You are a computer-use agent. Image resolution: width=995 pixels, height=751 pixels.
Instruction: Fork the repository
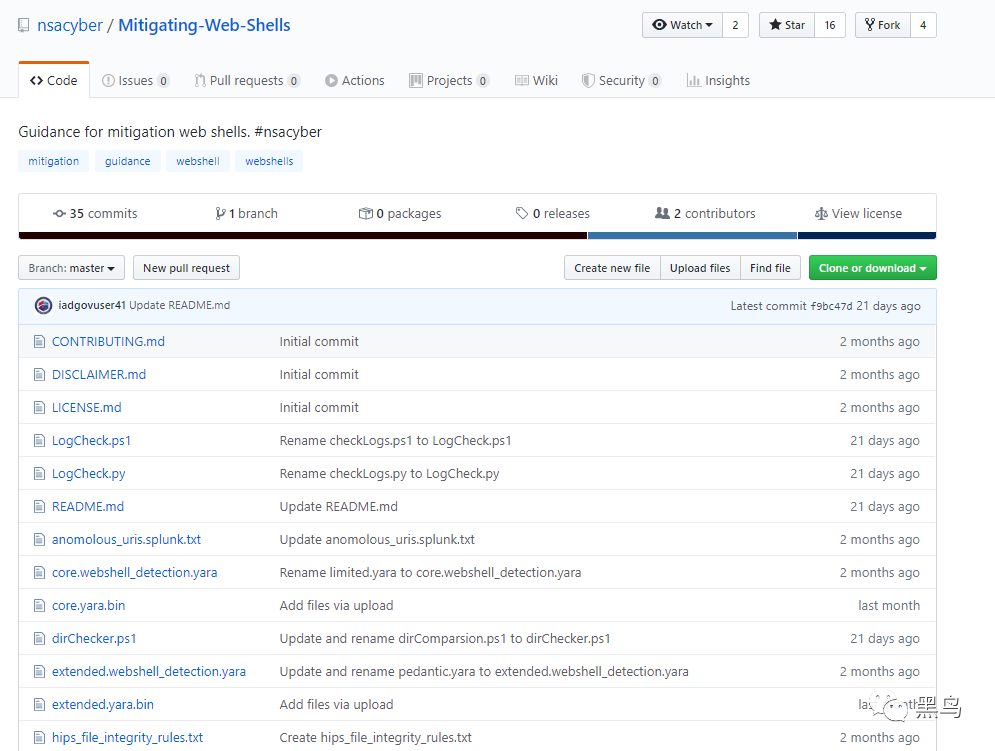click(883, 25)
